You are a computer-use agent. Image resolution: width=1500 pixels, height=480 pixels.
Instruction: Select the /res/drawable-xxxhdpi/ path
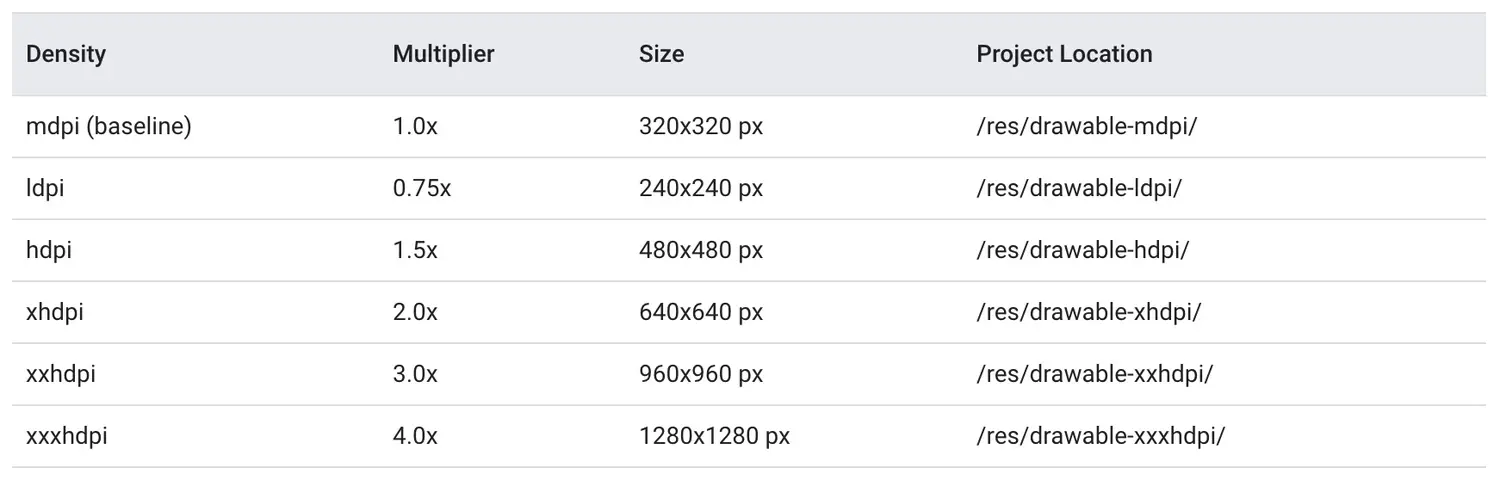(1101, 436)
